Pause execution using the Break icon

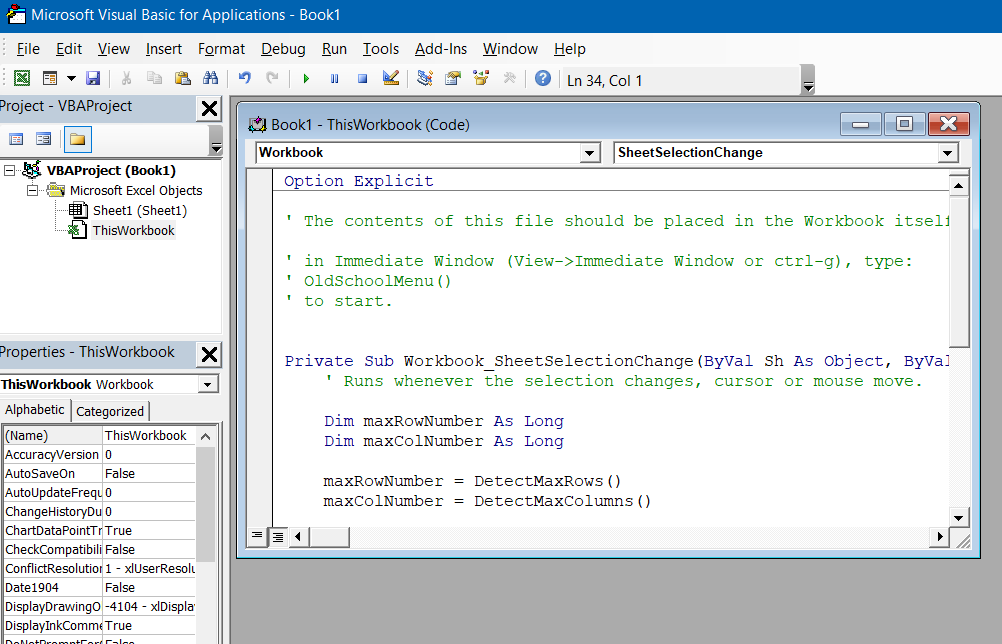coord(335,78)
